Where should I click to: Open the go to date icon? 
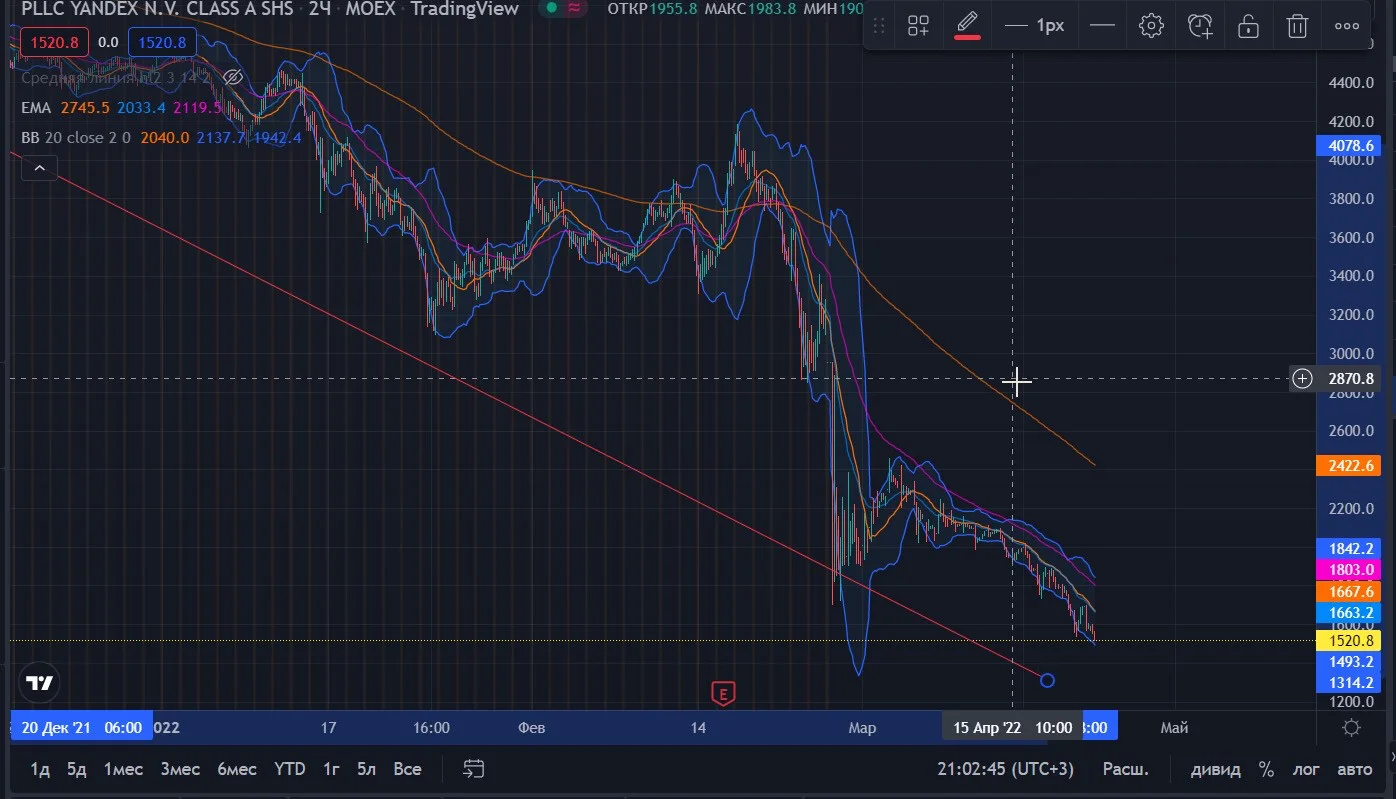click(x=474, y=769)
